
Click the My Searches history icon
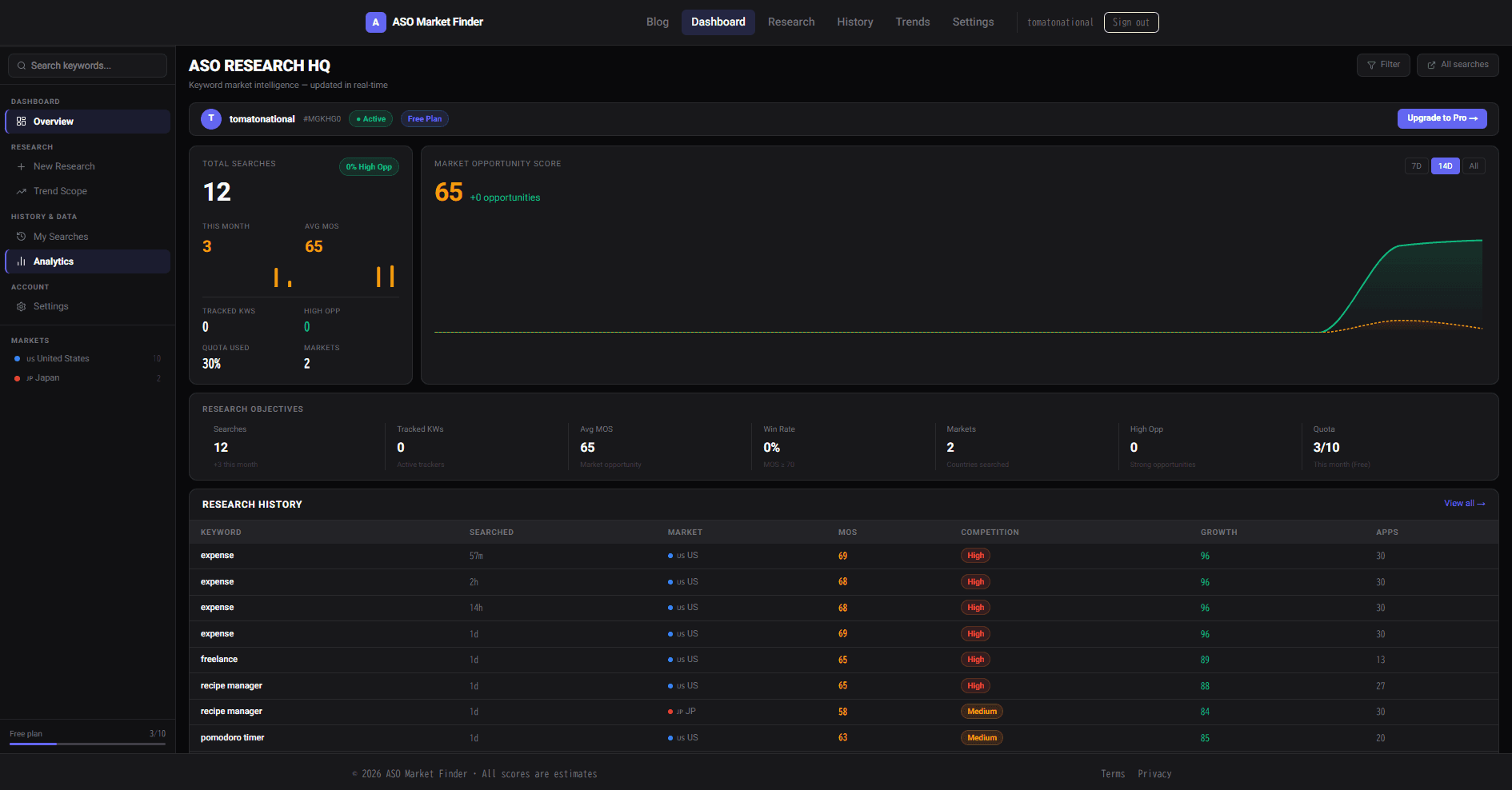(x=22, y=237)
